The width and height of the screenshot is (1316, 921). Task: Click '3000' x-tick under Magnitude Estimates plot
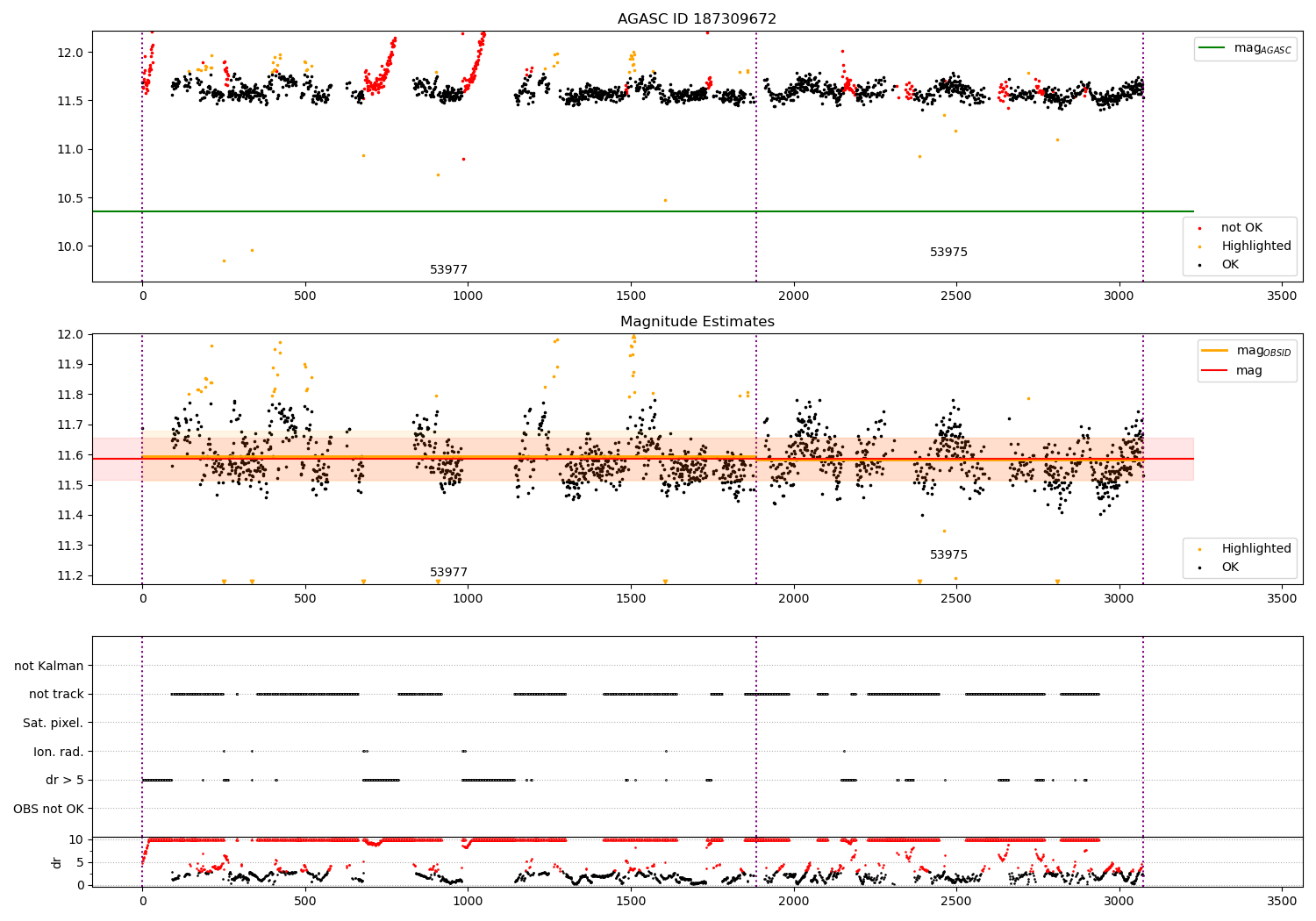[1119, 599]
